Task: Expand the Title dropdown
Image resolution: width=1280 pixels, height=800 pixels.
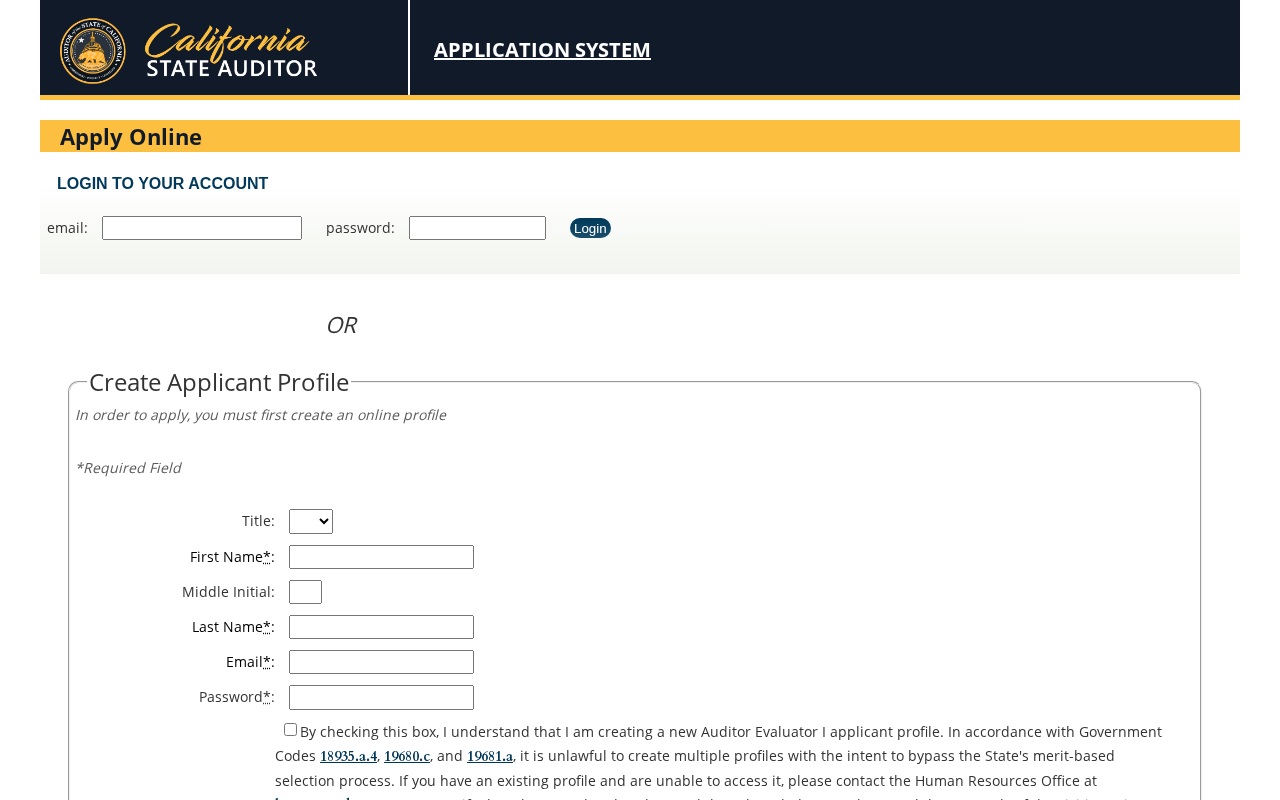Action: (x=311, y=522)
